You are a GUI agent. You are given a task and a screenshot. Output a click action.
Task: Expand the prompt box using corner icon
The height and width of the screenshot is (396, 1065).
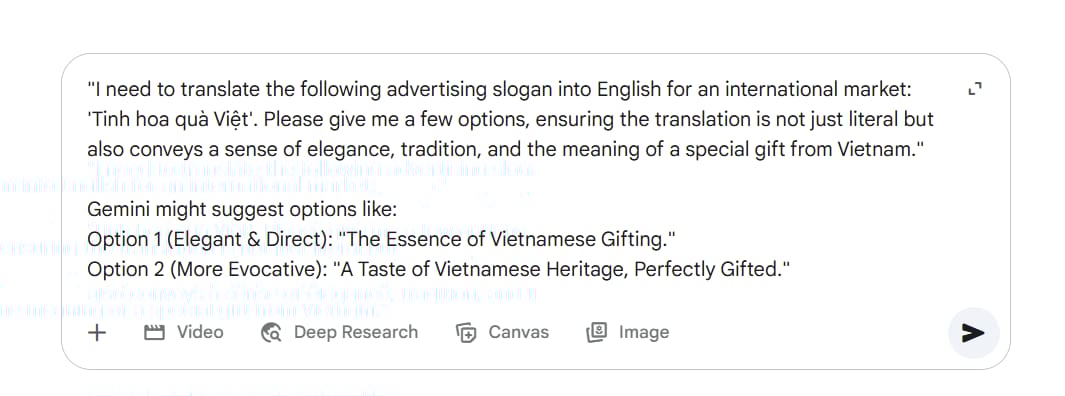[x=975, y=89]
